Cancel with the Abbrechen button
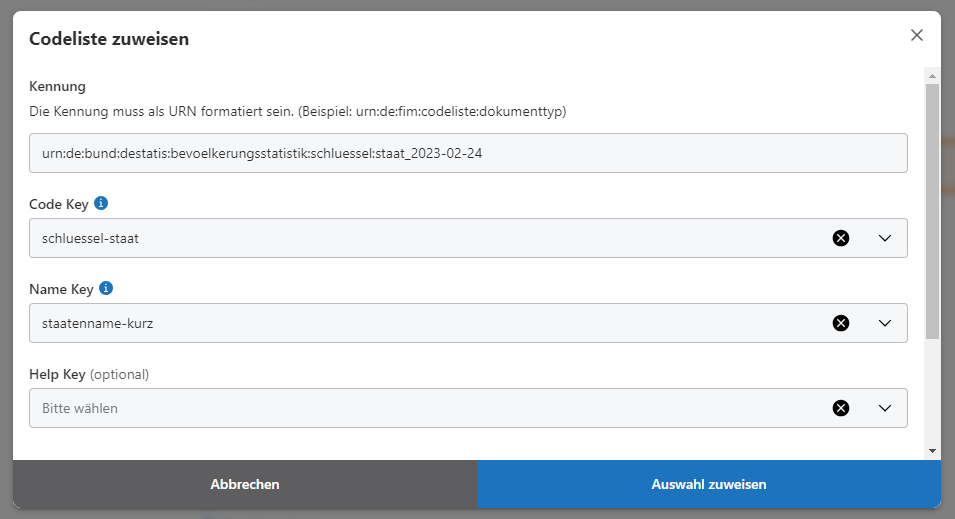Screen dimensions: 955x519 pyautogui.click(x=245, y=484)
